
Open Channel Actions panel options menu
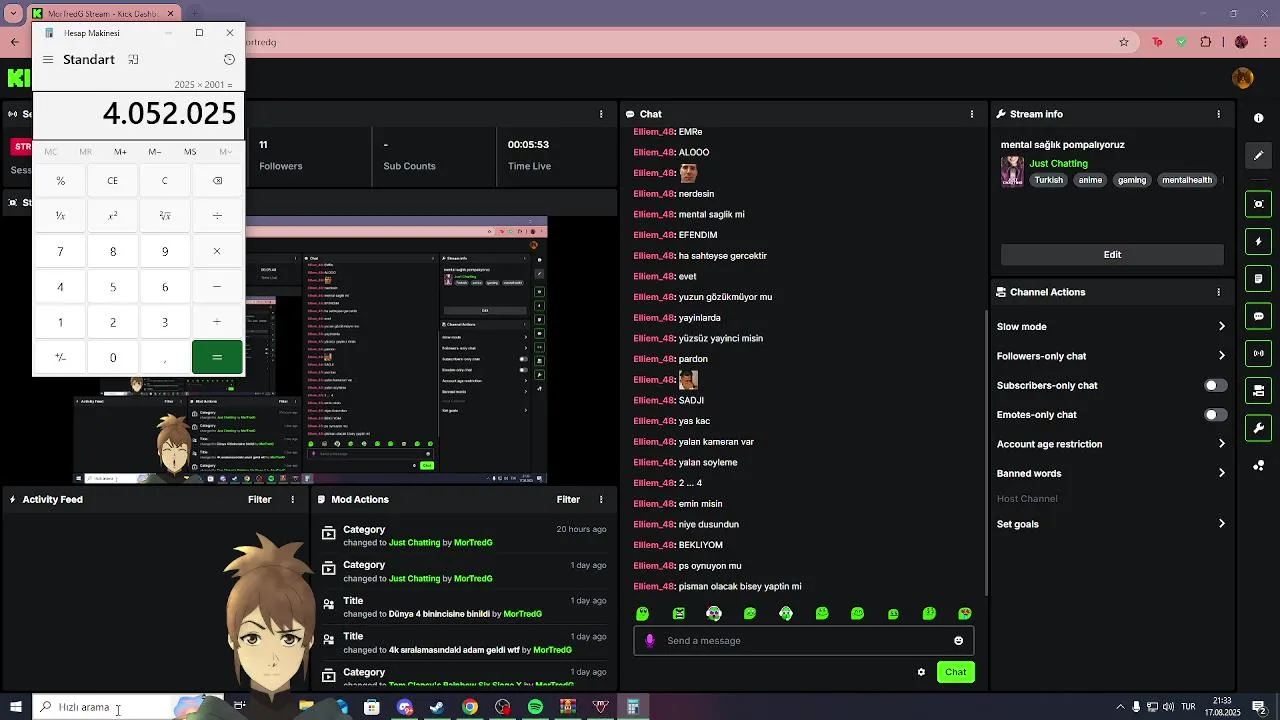tap(1218, 292)
